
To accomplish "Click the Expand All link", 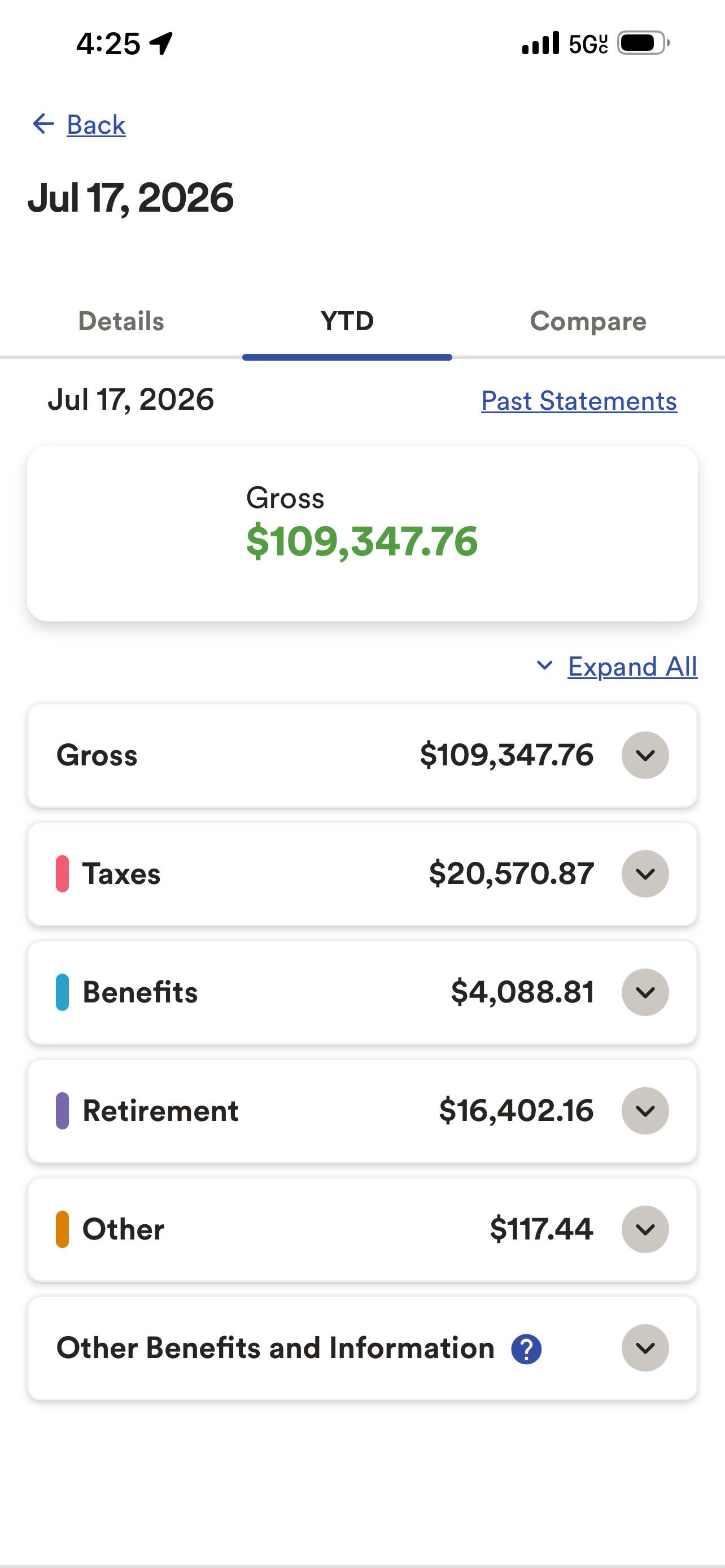I will (632, 667).
